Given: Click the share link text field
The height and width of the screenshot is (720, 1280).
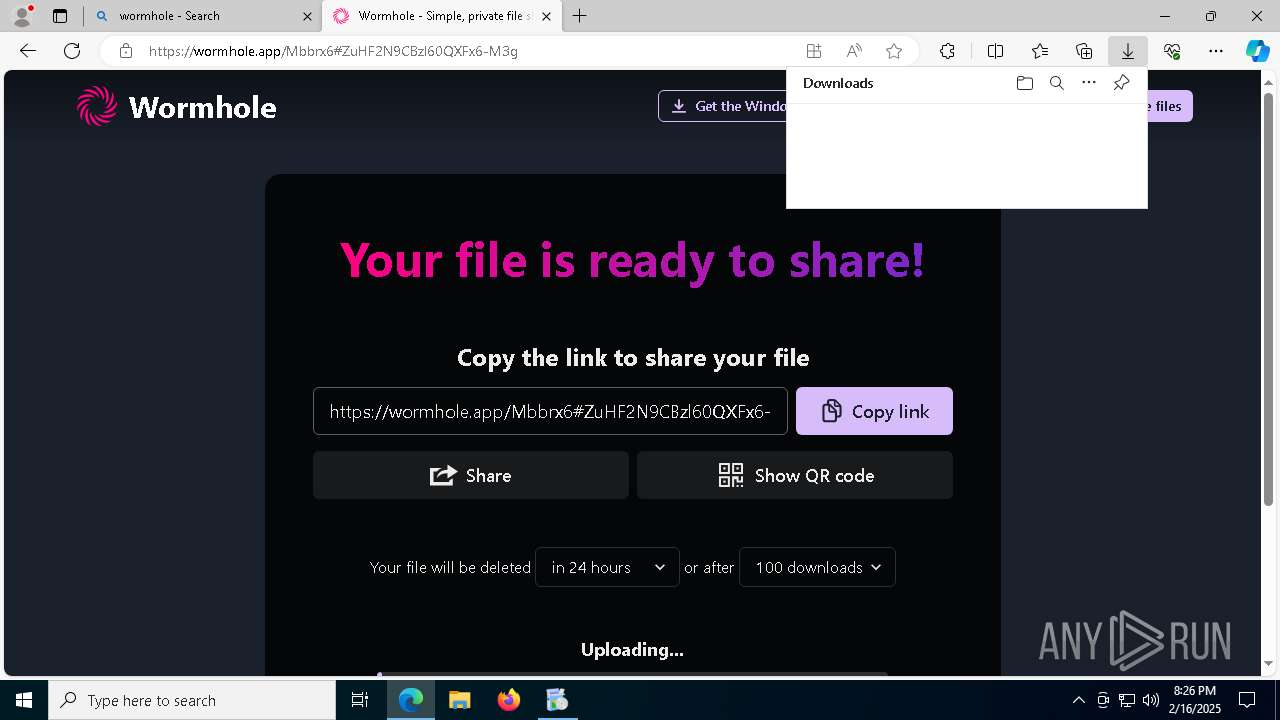Looking at the screenshot, I should pos(550,411).
